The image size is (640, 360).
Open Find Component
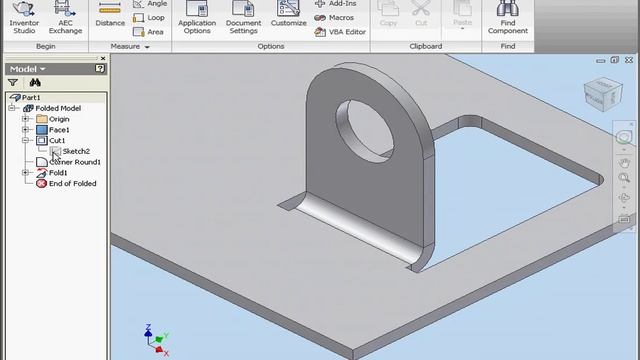click(508, 18)
